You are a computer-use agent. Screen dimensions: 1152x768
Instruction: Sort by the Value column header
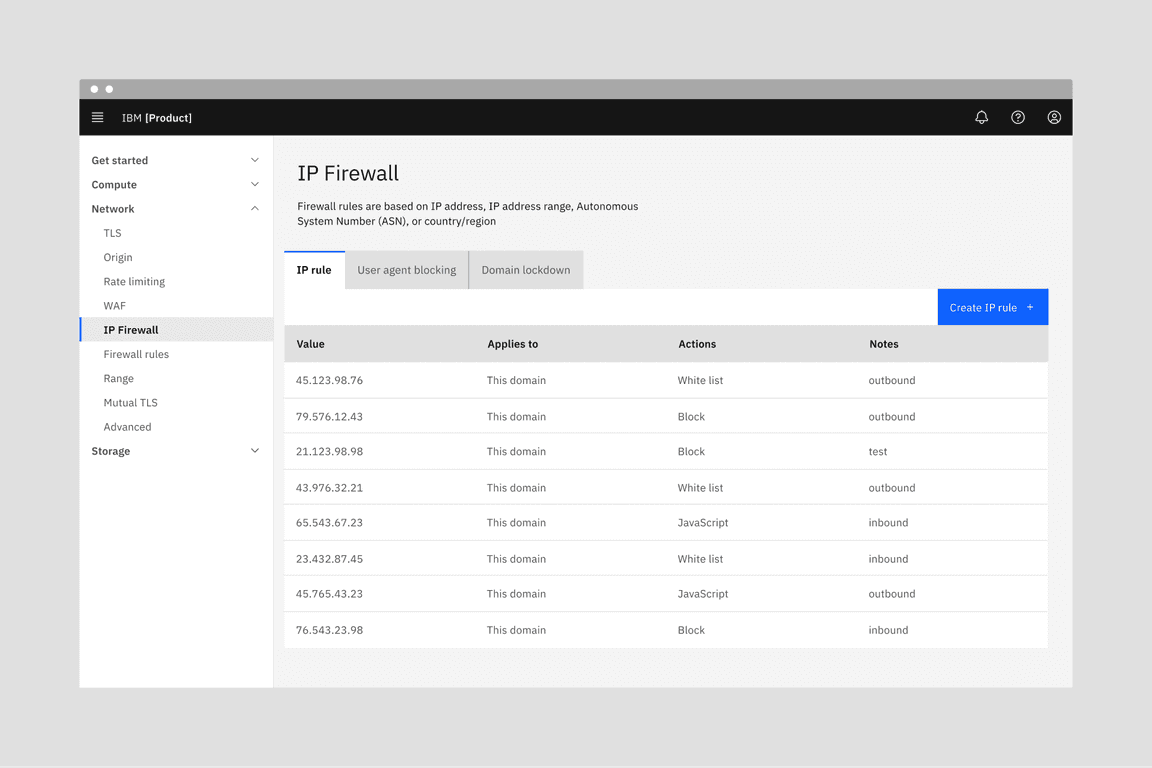pyautogui.click(x=311, y=344)
